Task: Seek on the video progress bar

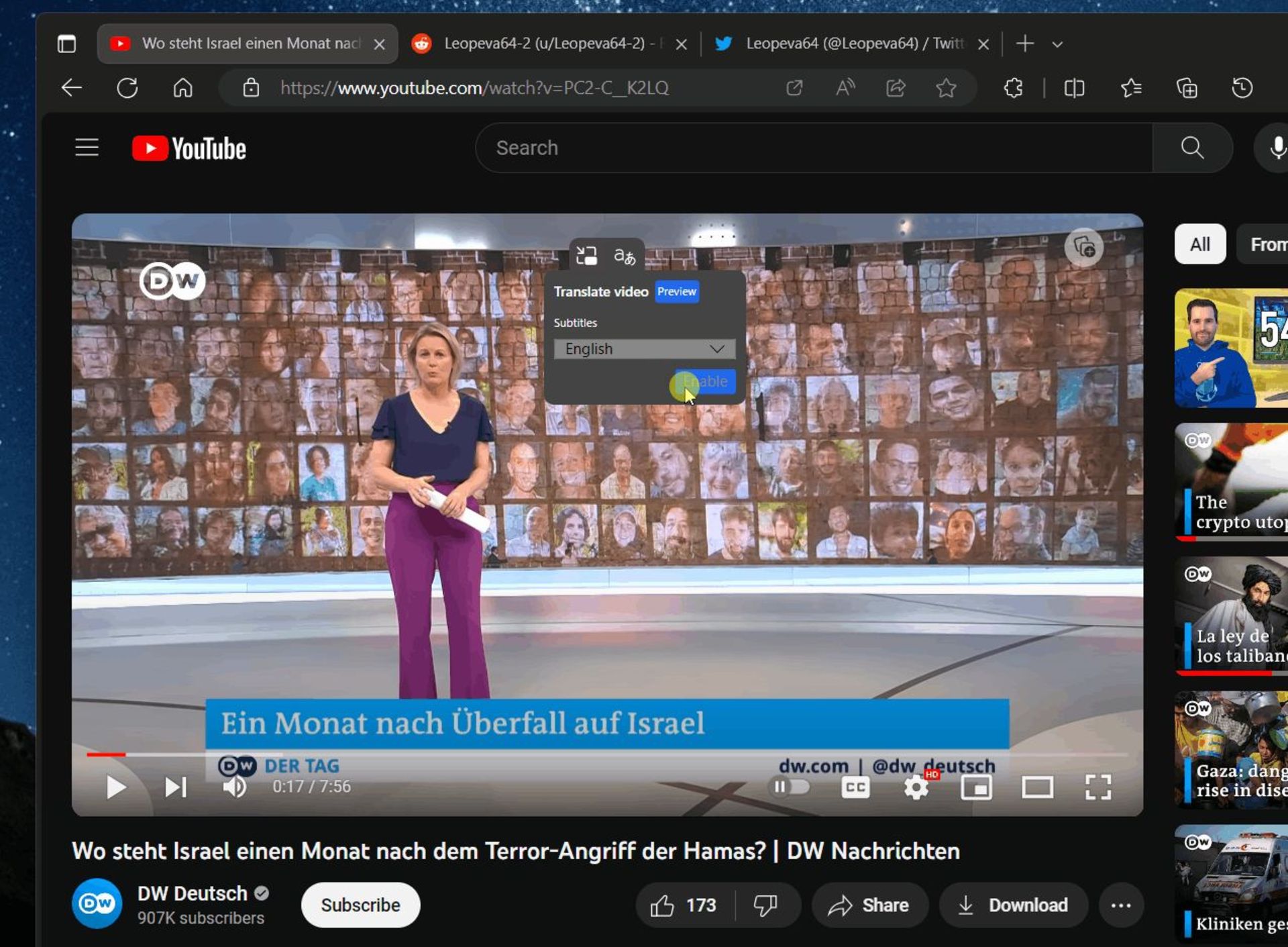Action: [607, 755]
